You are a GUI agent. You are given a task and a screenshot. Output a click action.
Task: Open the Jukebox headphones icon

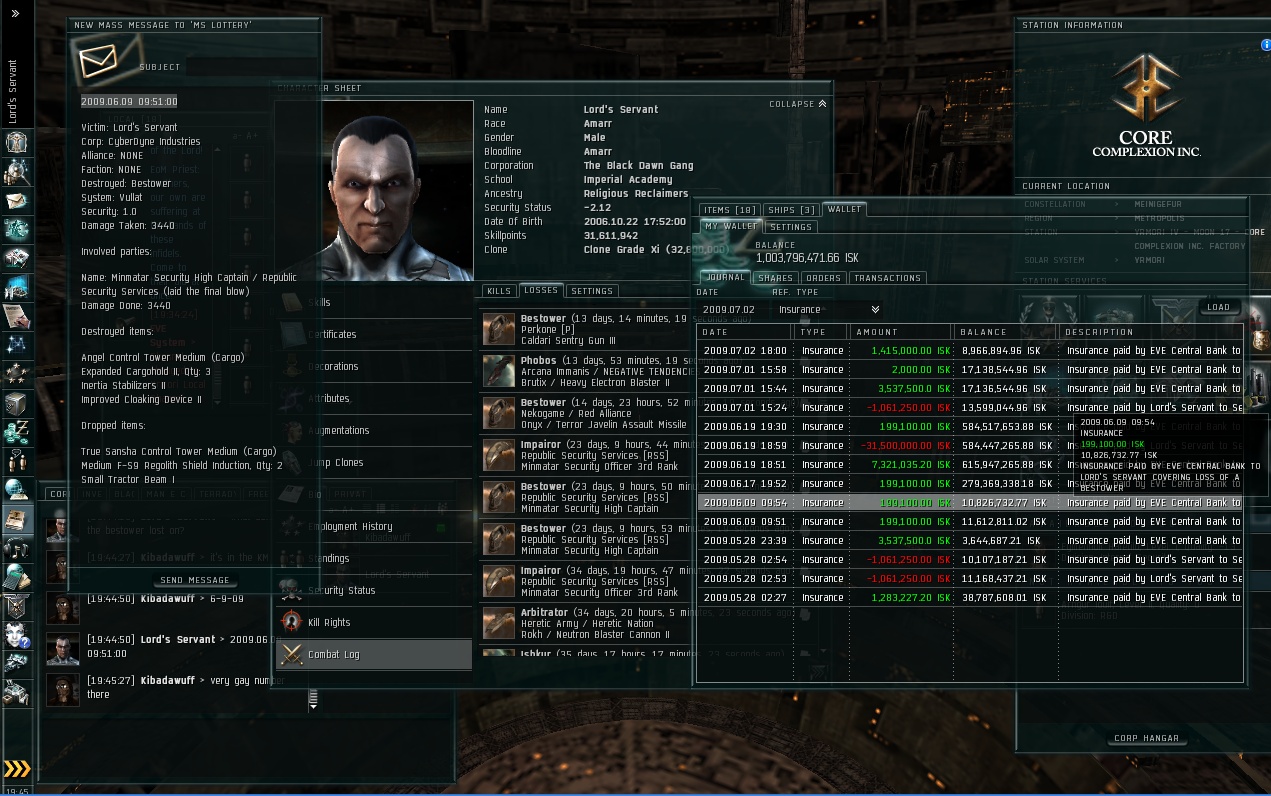pyautogui.click(x=17, y=549)
